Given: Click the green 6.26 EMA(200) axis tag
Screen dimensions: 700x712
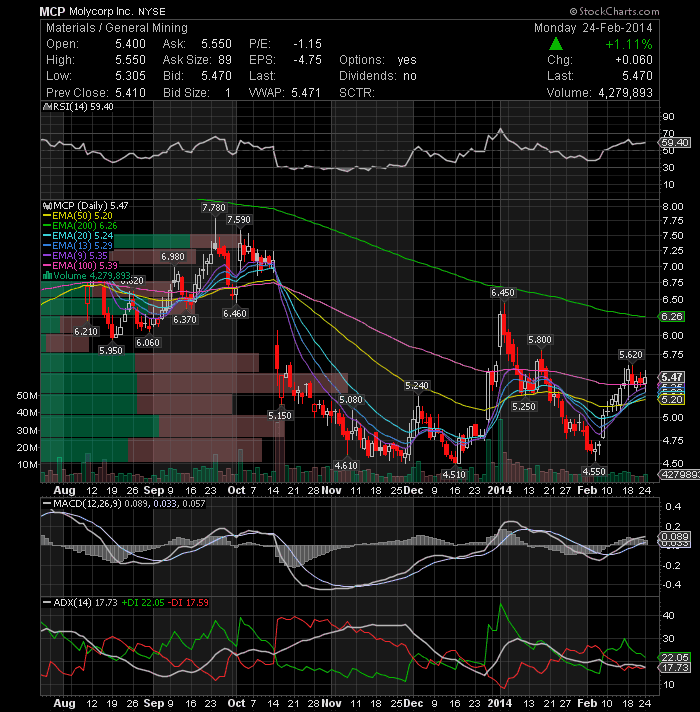Looking at the screenshot, I should (672, 316).
